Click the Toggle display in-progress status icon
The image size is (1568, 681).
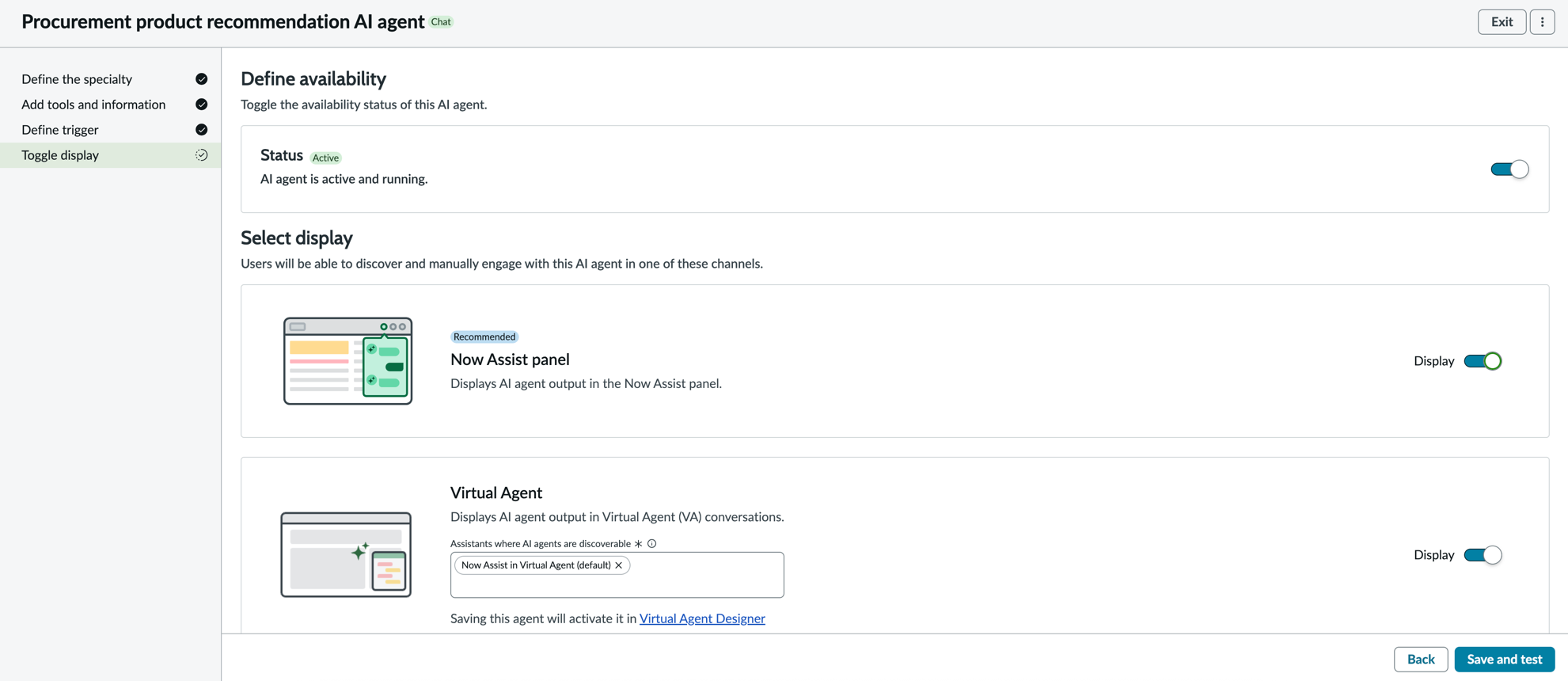202,155
